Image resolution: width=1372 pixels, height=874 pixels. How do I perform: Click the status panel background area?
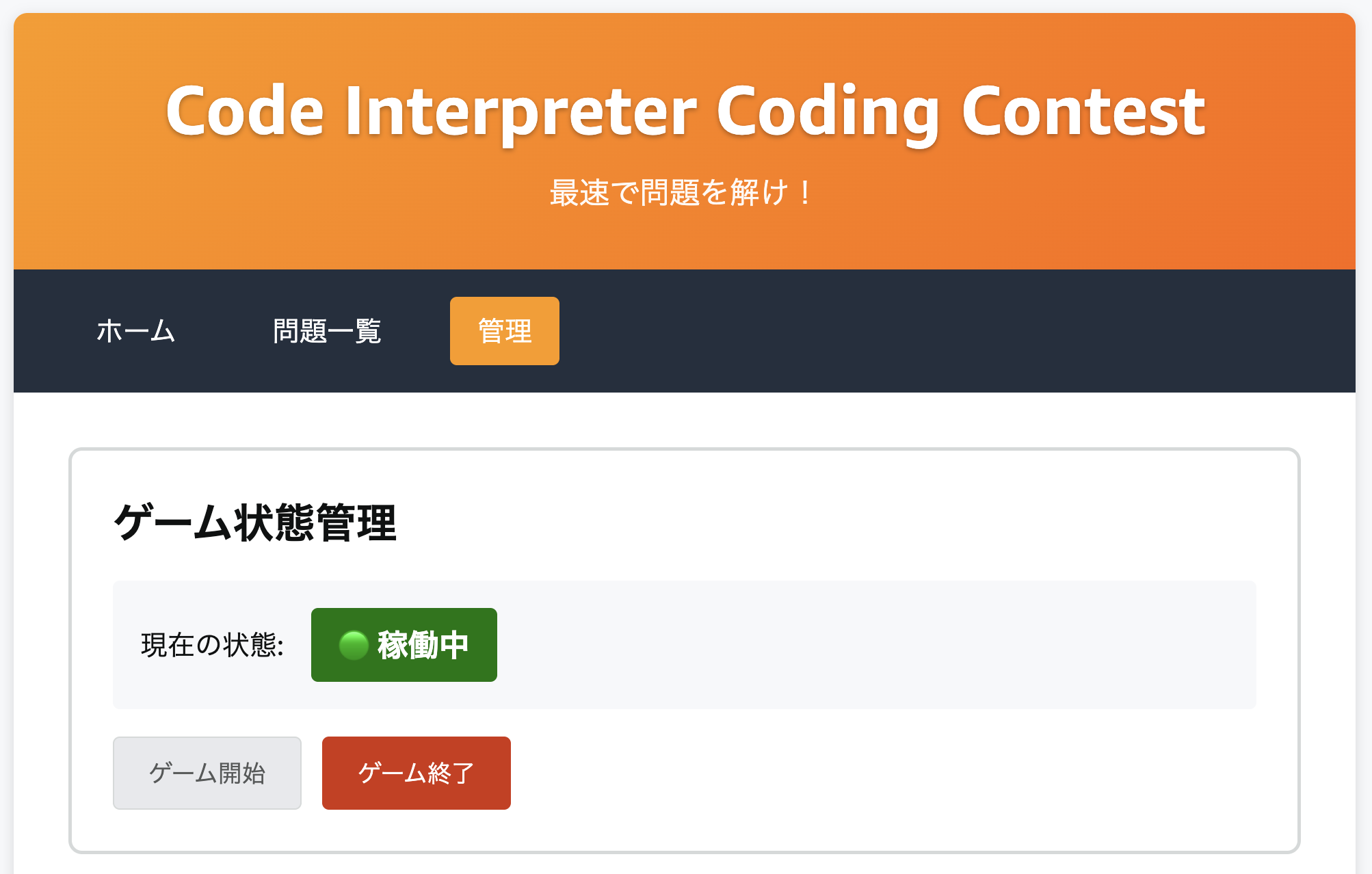889,644
